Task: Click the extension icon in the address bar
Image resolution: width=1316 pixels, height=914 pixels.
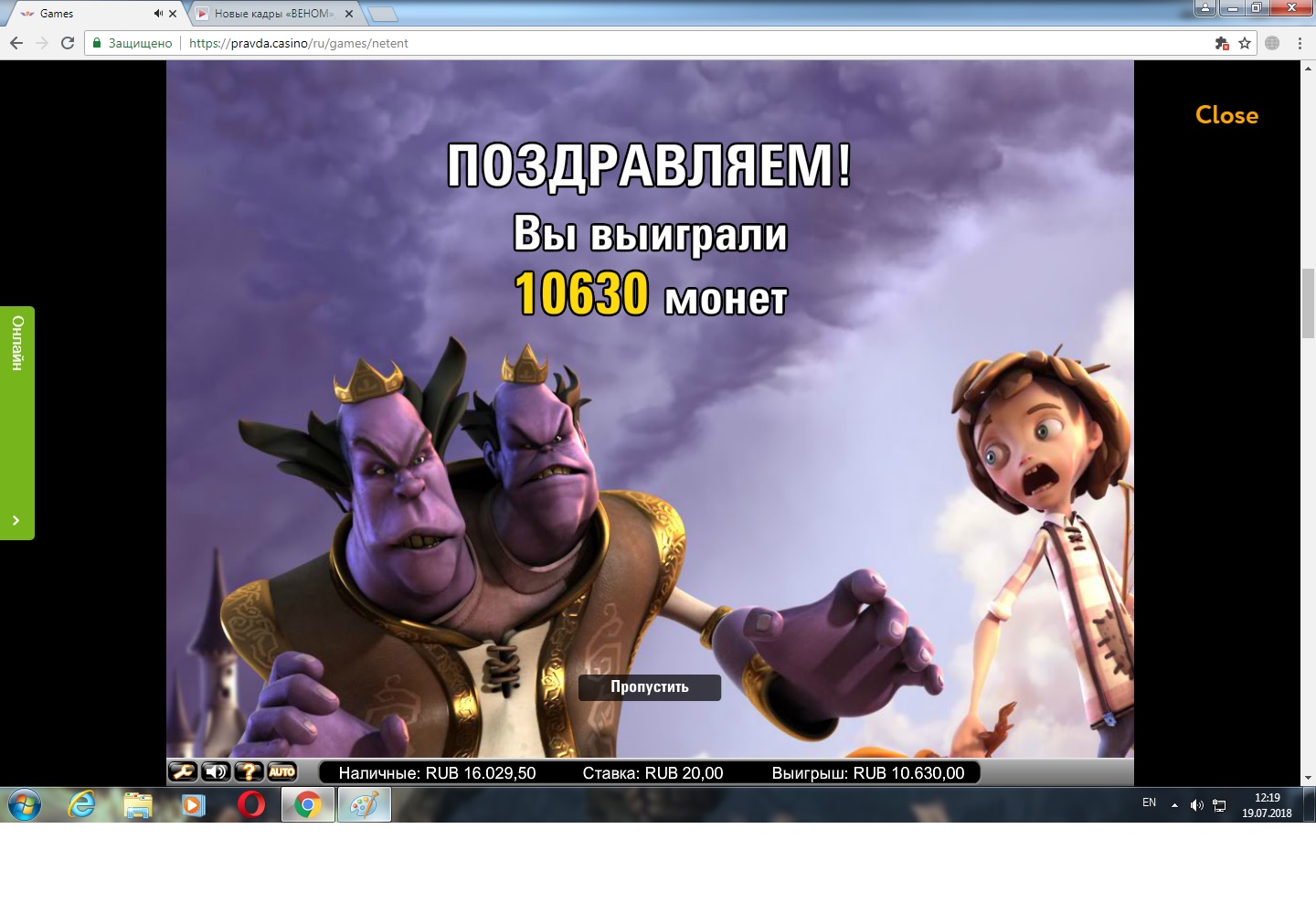Action: [1222, 43]
